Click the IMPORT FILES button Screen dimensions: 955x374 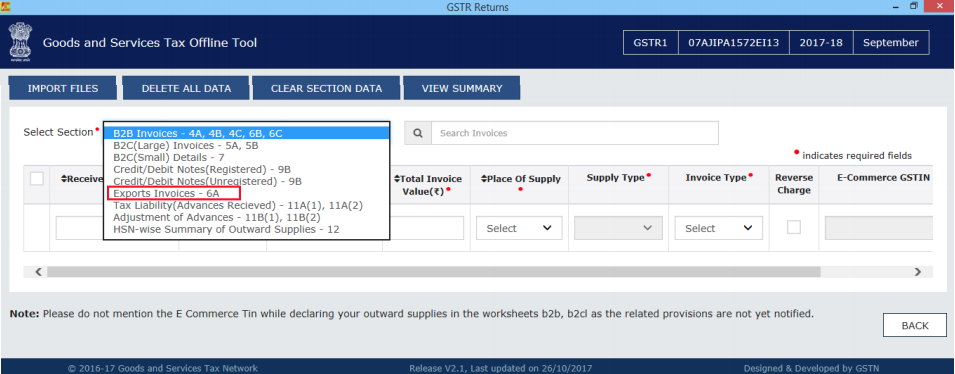tap(63, 88)
